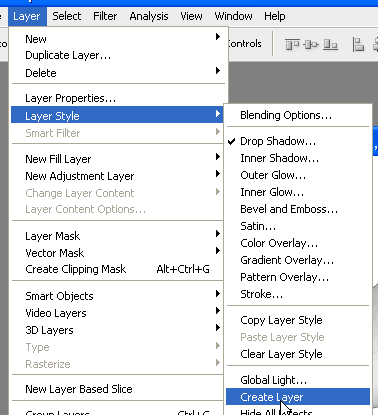
Task: Select Copy Layer Style
Action: pos(298,320)
